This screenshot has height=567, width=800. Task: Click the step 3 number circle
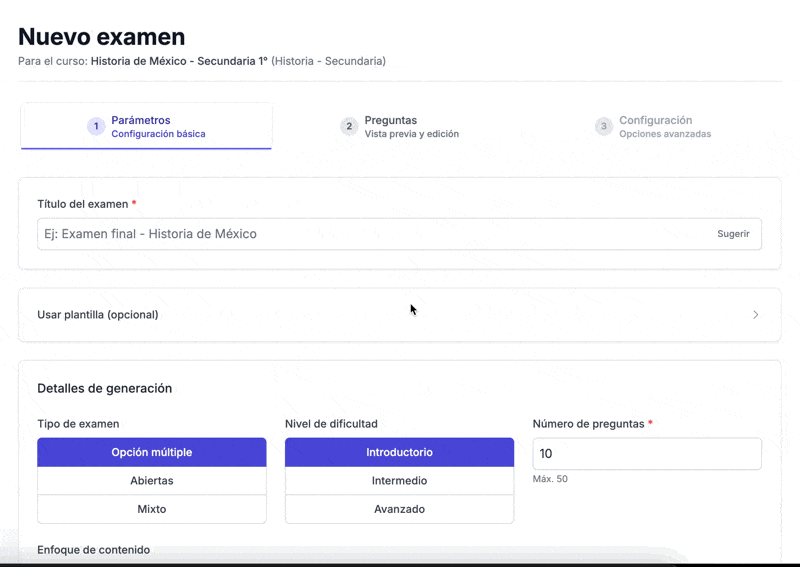pos(603,126)
